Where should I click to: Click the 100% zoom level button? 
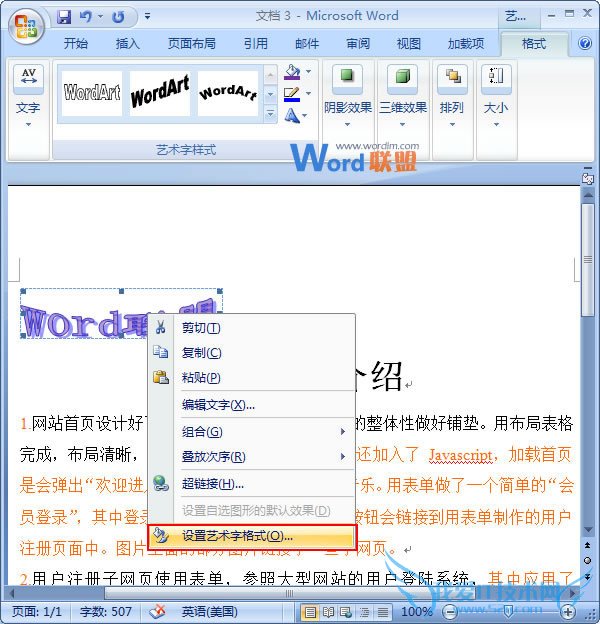point(416,612)
